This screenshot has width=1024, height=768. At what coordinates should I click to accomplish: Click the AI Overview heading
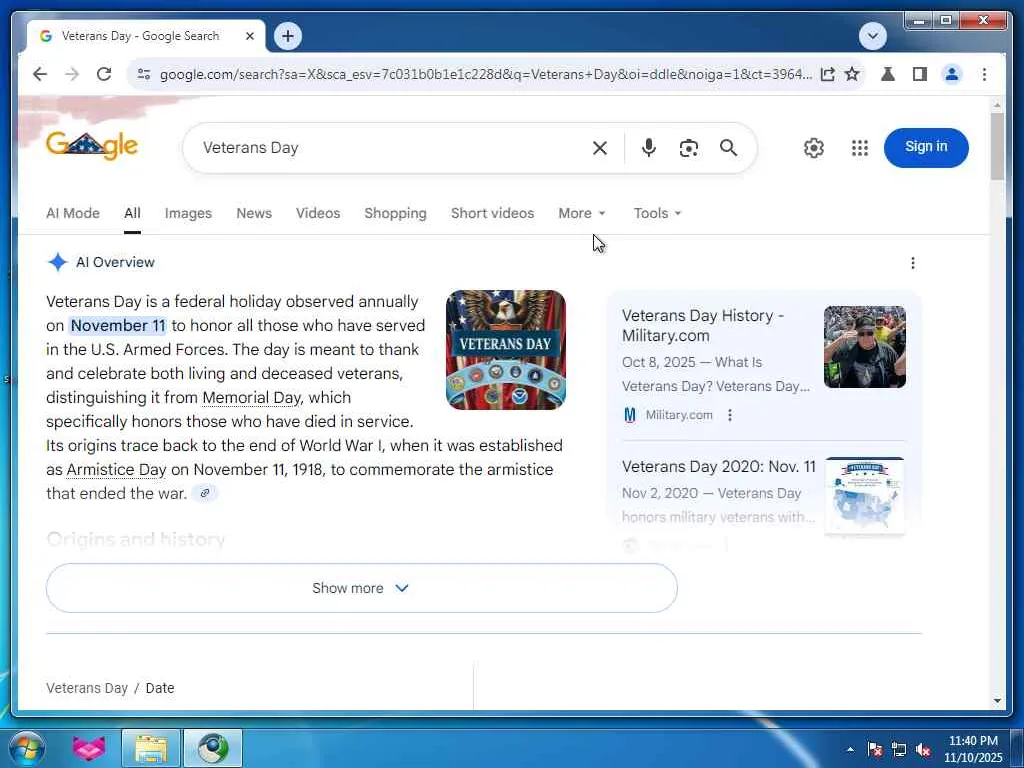point(115,263)
